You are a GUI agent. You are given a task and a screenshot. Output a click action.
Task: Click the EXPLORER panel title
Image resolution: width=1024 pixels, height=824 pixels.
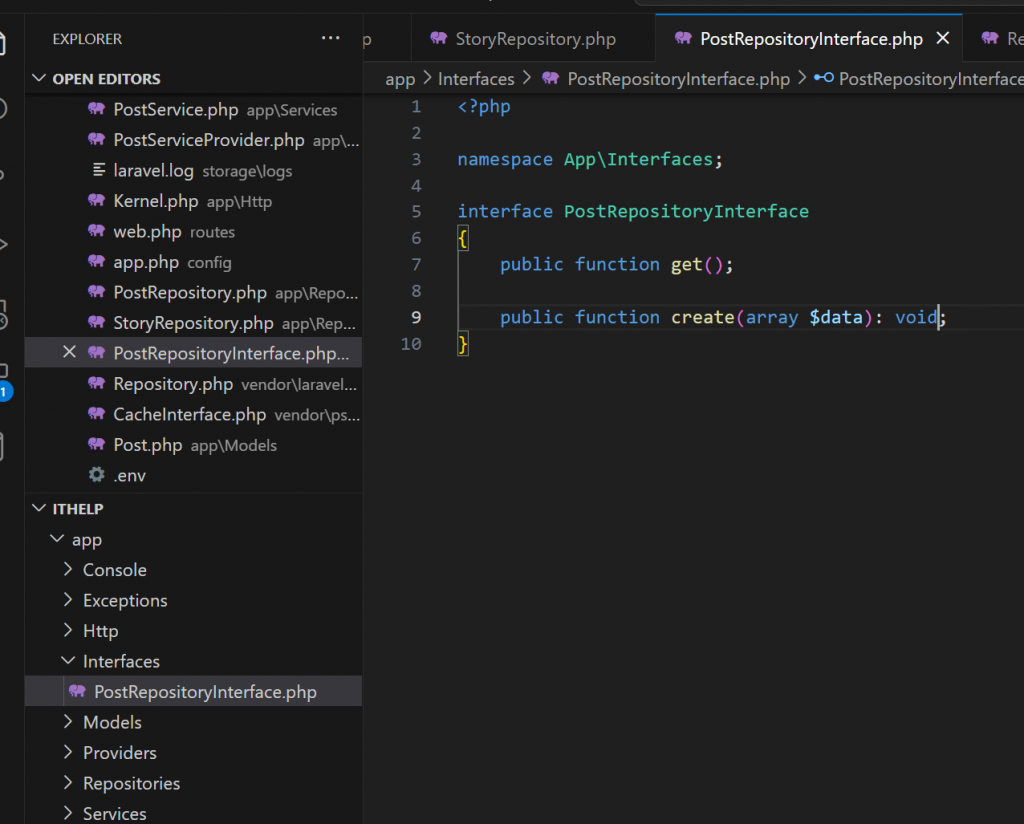88,39
